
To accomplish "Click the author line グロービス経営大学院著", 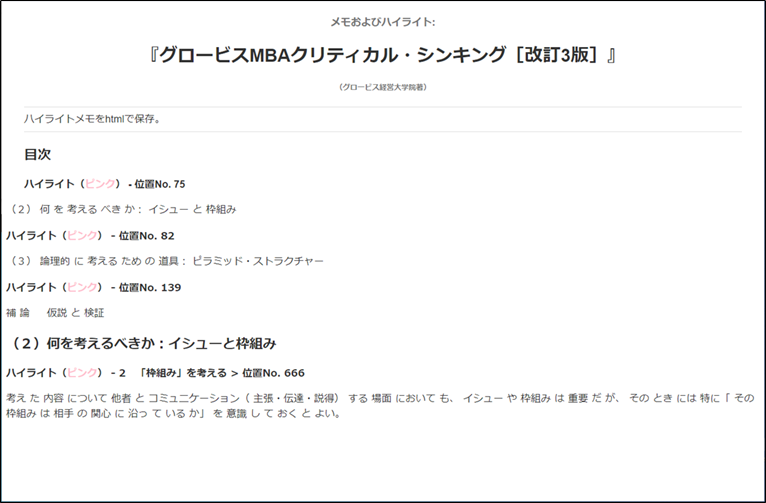I will 383,87.
